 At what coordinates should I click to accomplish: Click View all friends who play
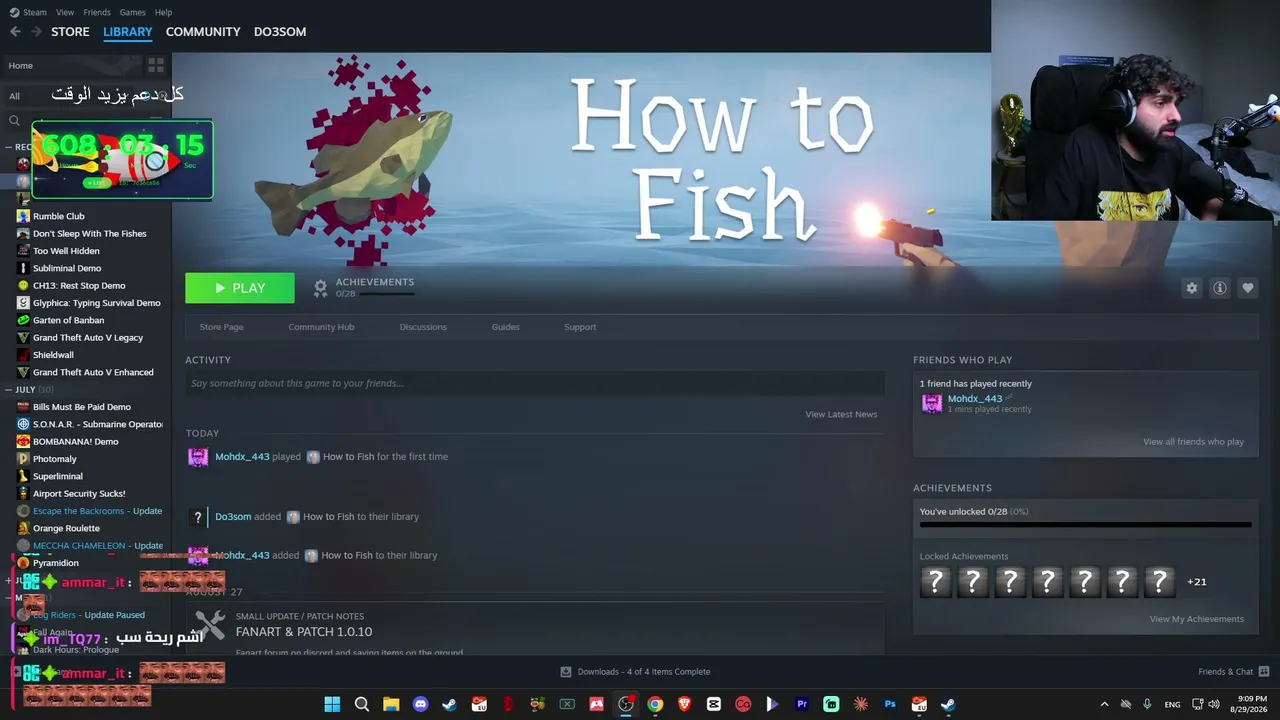coord(1194,442)
